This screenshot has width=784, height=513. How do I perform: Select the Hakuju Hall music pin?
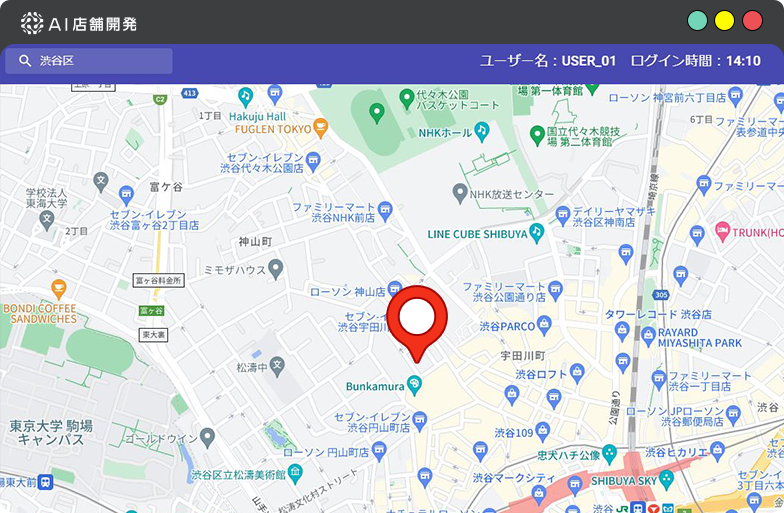point(245,97)
